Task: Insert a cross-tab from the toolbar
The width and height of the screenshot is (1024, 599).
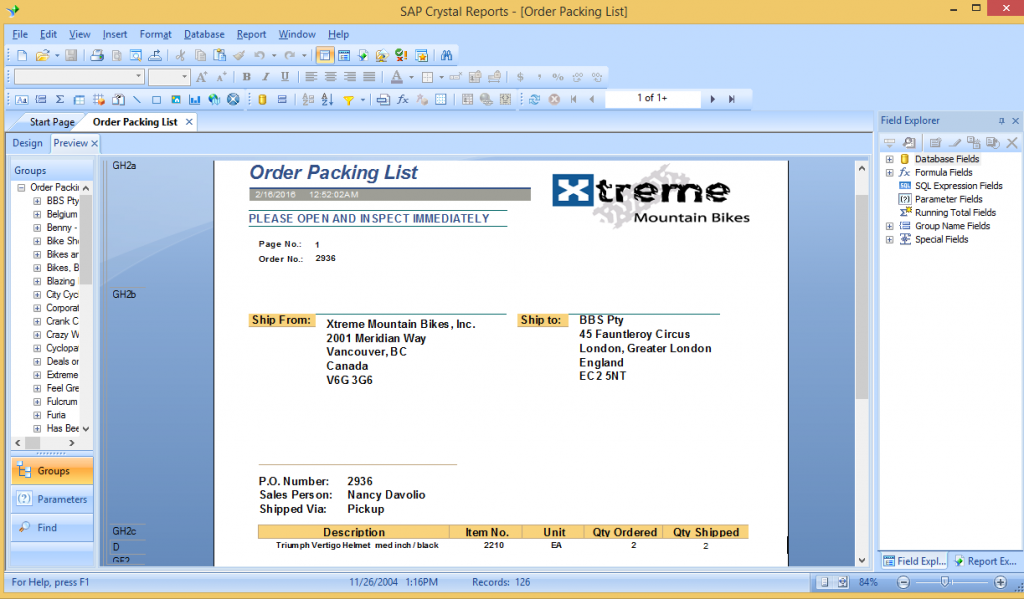Action: tap(79, 99)
